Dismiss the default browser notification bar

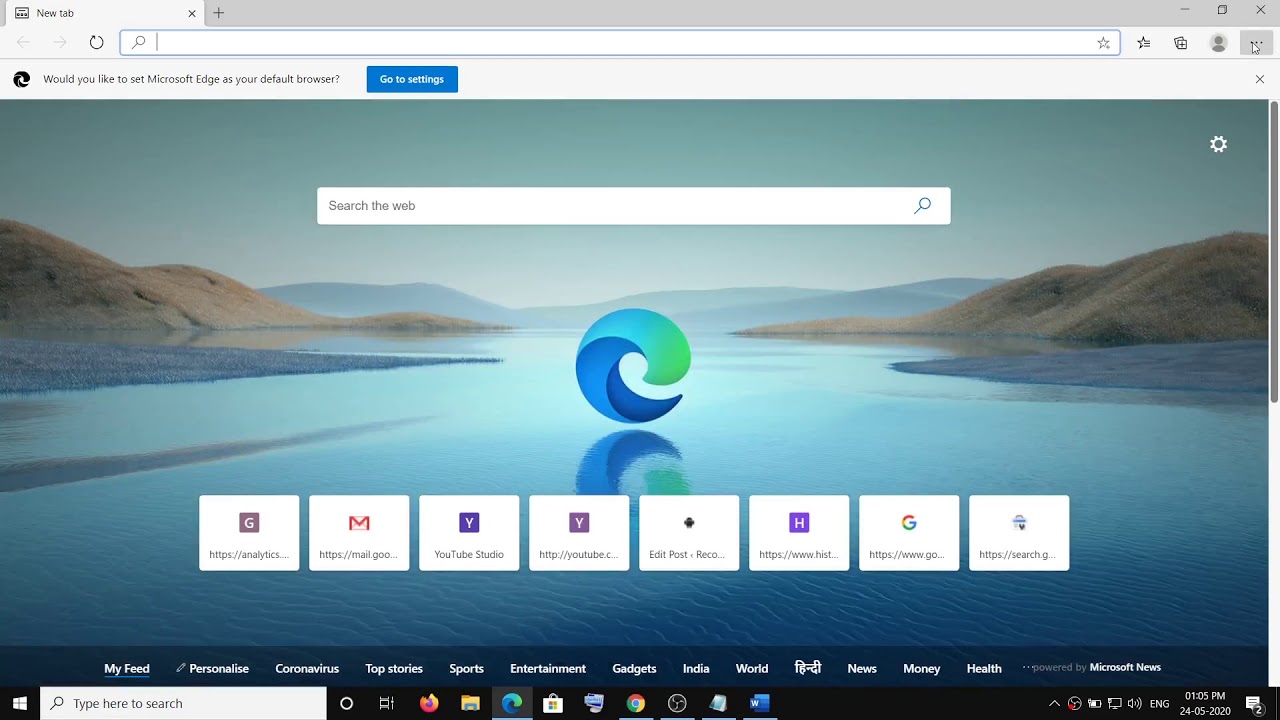pyautogui.click(x=1260, y=79)
